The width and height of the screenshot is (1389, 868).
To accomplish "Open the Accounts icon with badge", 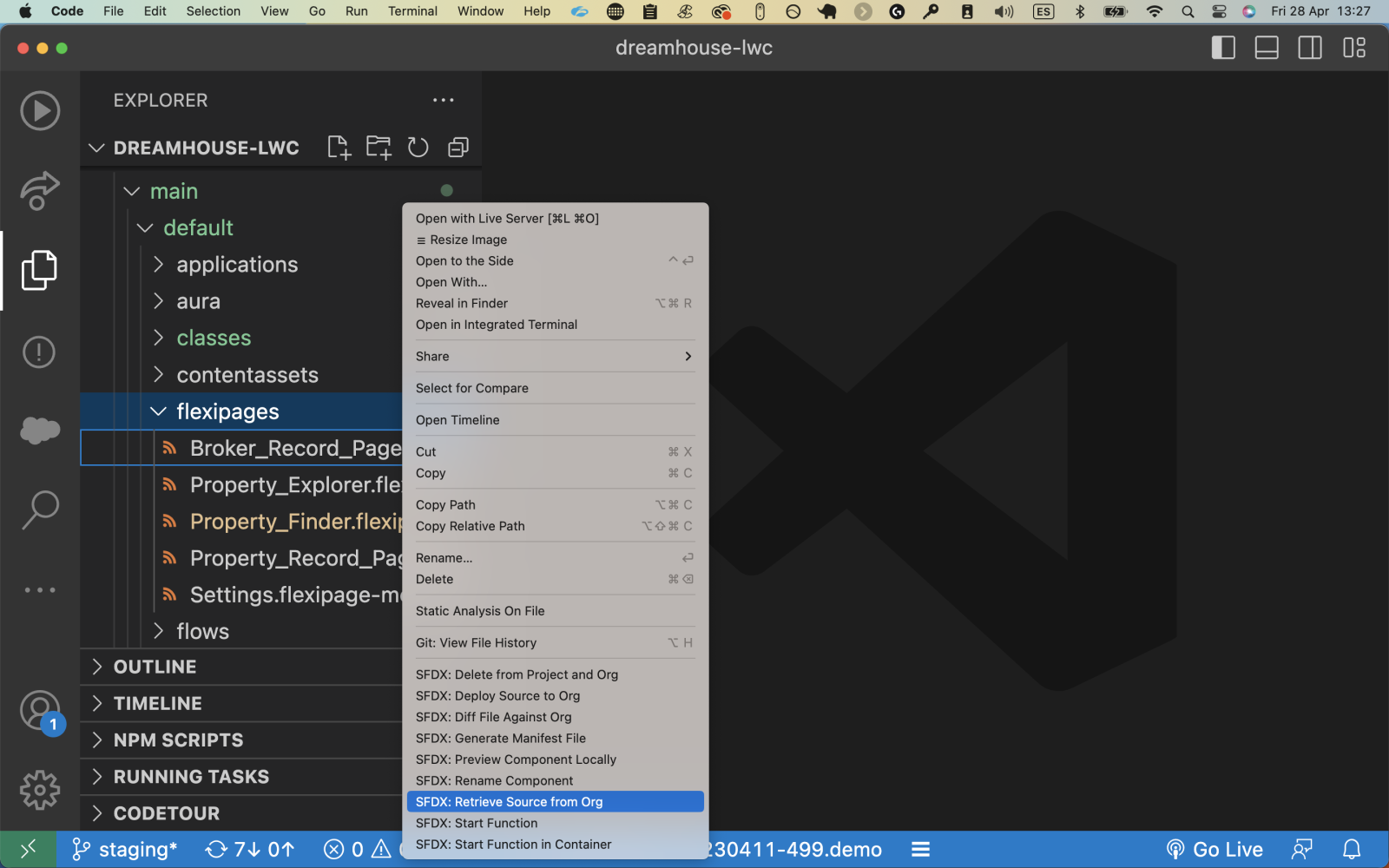I will pos(40,712).
